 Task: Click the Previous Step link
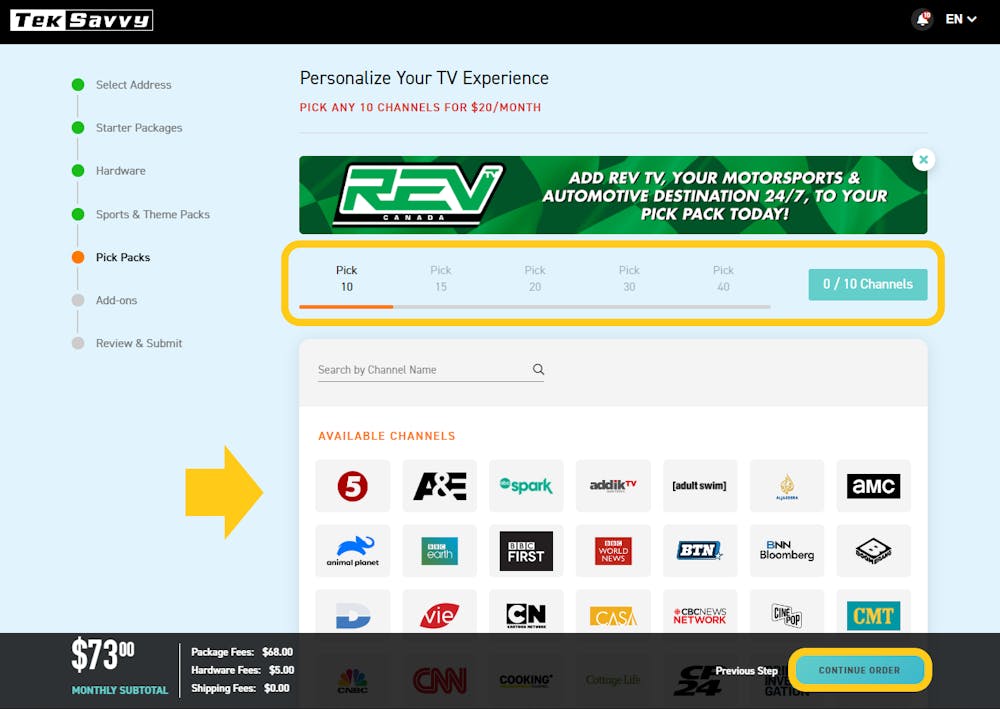click(746, 671)
